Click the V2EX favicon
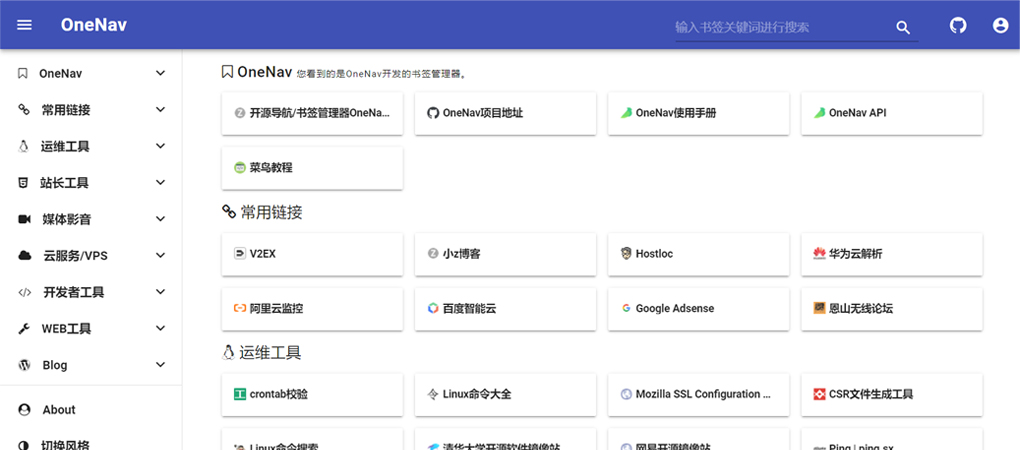Viewport: 1020px width, 450px height. 240,254
